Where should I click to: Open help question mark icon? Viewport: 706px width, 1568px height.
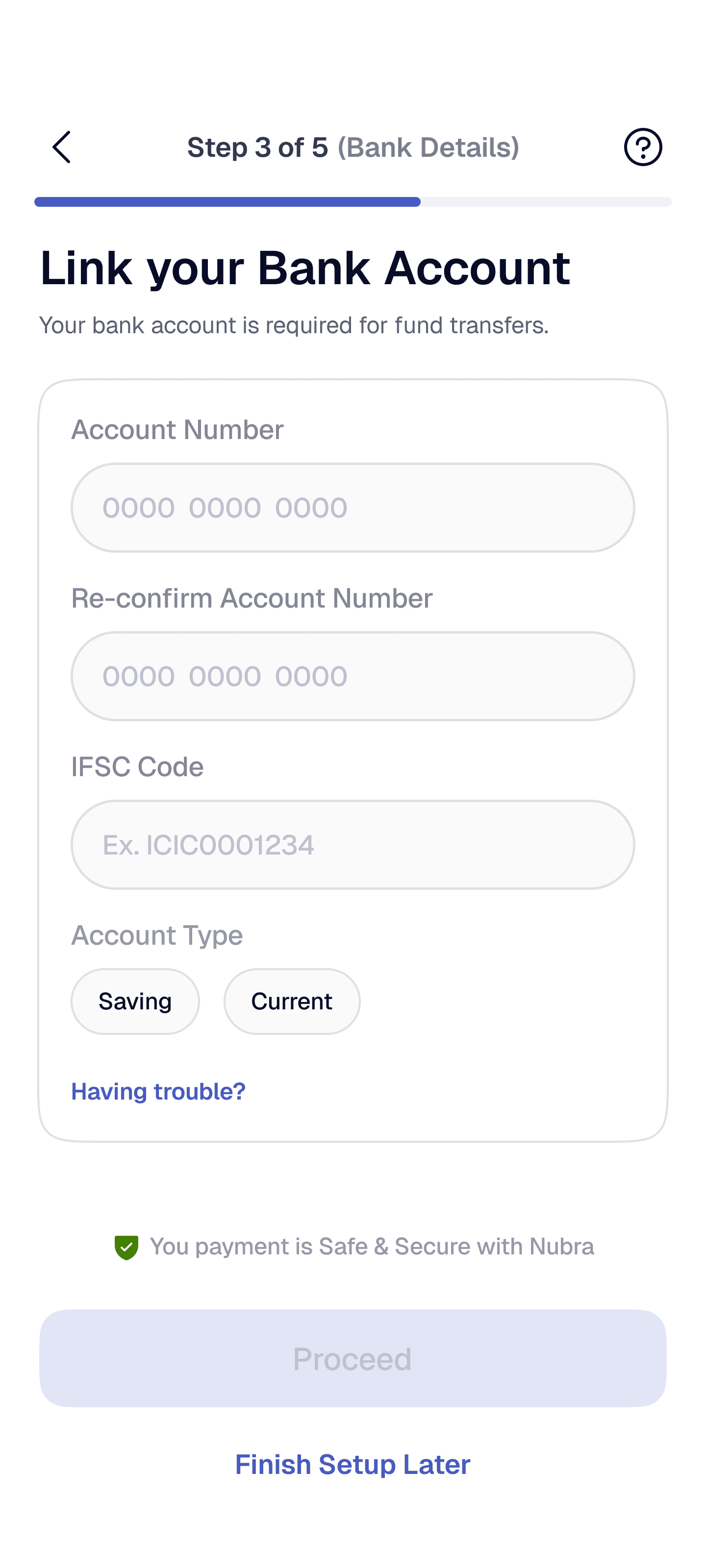[x=643, y=147]
